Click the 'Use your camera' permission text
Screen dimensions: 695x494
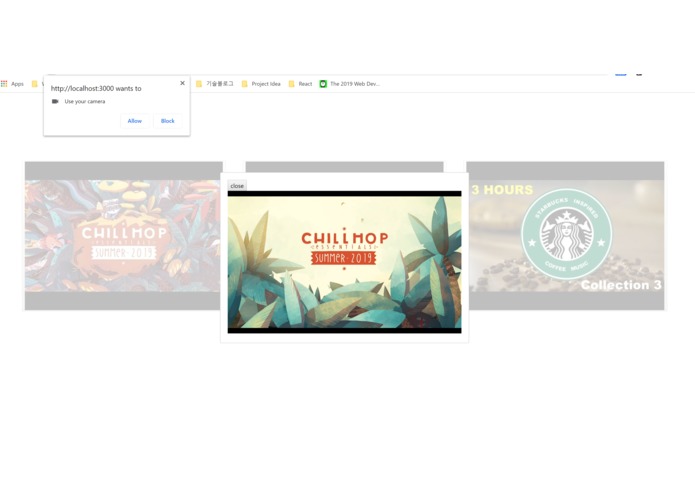(85, 101)
